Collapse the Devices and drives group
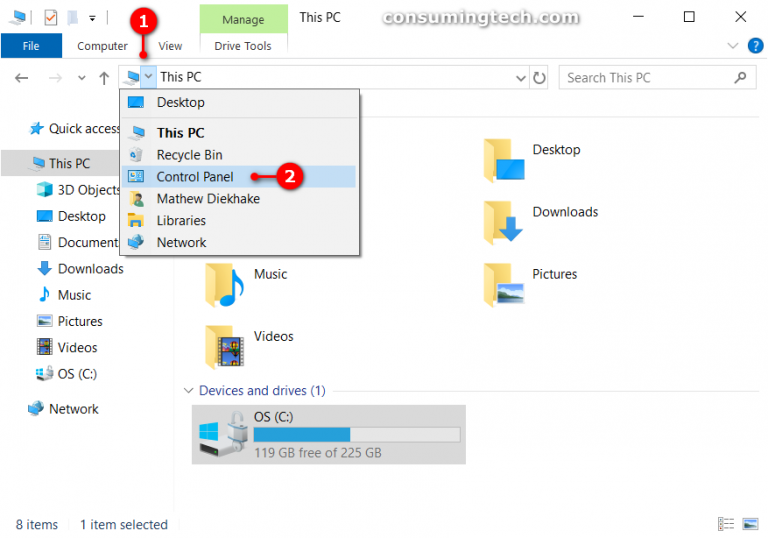 [x=188, y=391]
